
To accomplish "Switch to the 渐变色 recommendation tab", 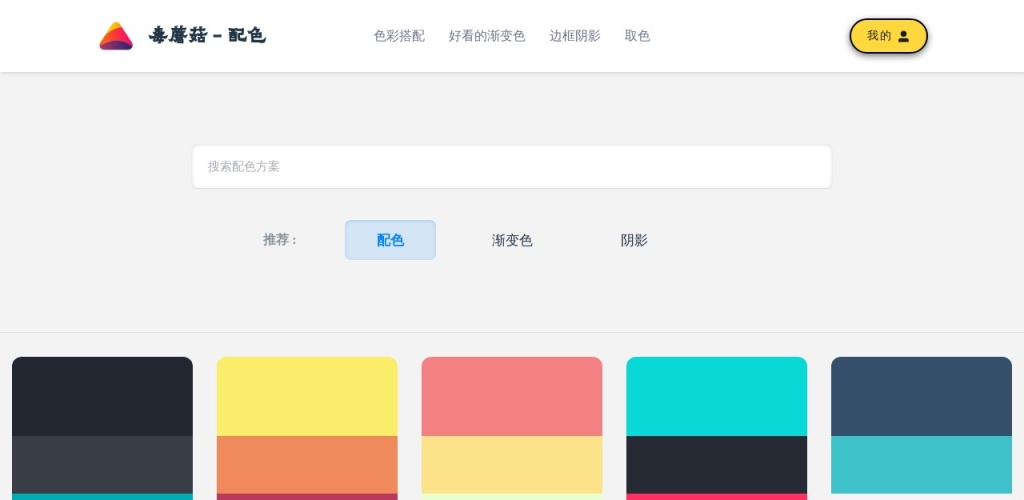I will [x=512, y=240].
